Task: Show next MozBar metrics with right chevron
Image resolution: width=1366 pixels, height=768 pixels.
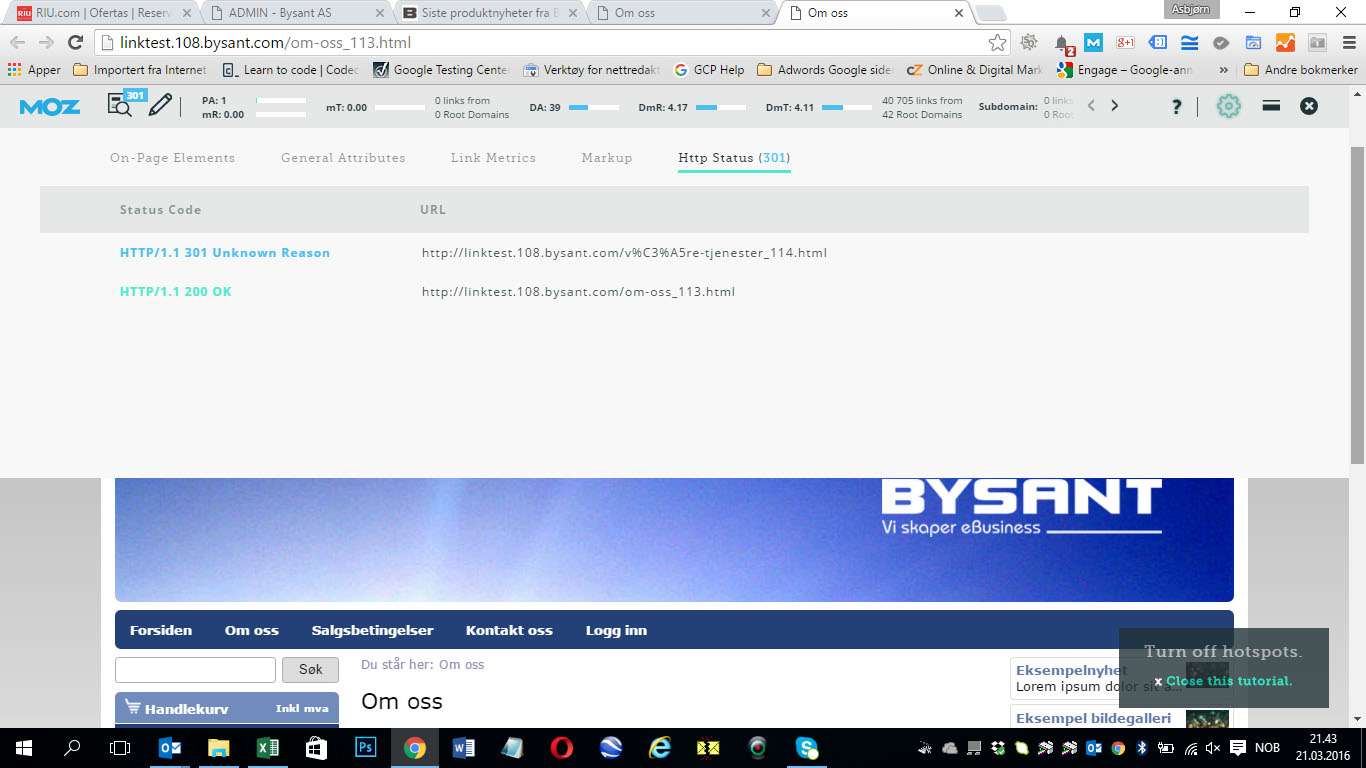Action: coord(1115,106)
